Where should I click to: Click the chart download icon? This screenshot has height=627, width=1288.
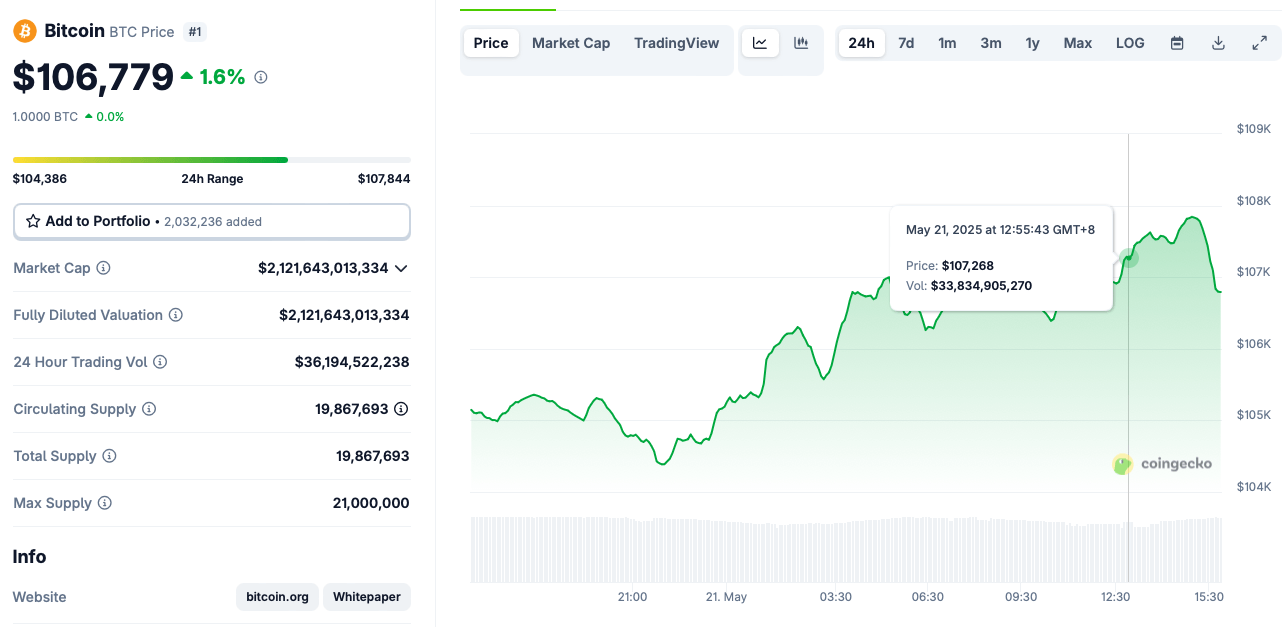pos(1218,43)
